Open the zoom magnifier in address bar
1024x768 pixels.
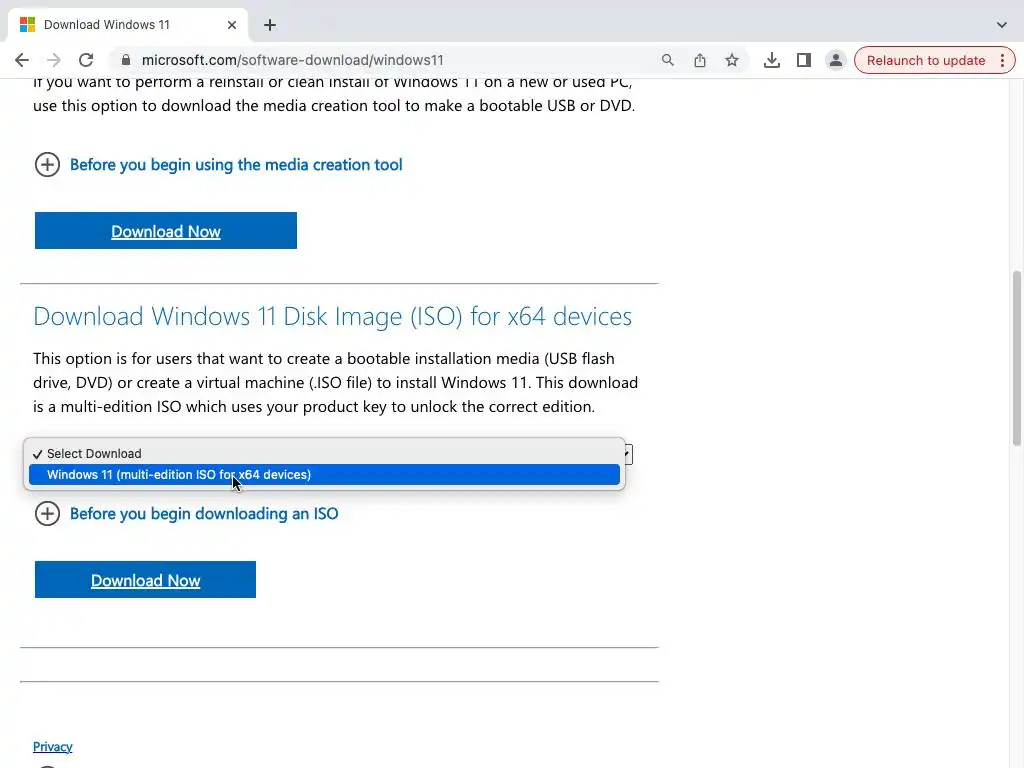pyautogui.click(x=667, y=60)
